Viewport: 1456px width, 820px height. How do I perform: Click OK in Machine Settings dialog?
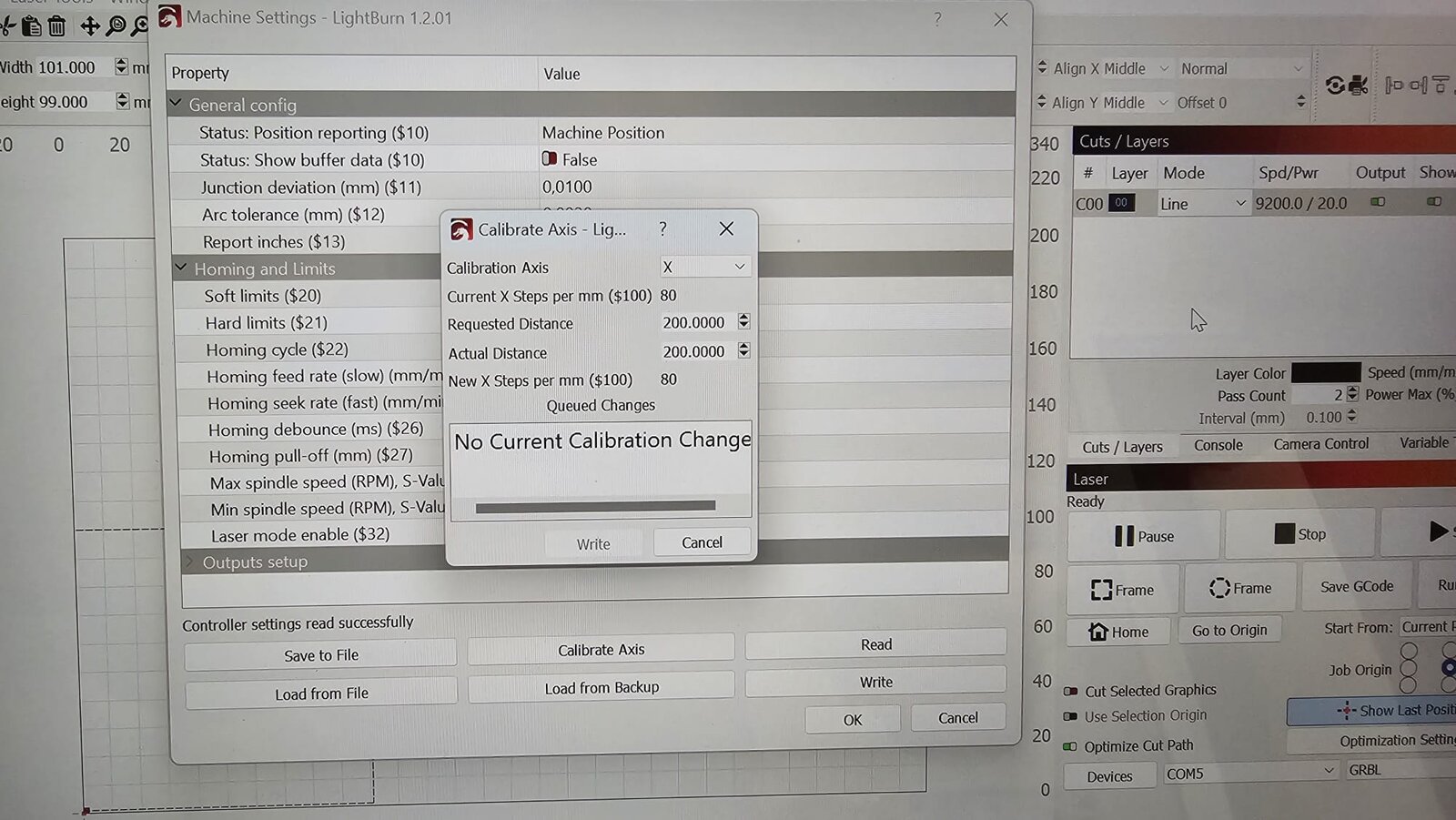point(853,720)
